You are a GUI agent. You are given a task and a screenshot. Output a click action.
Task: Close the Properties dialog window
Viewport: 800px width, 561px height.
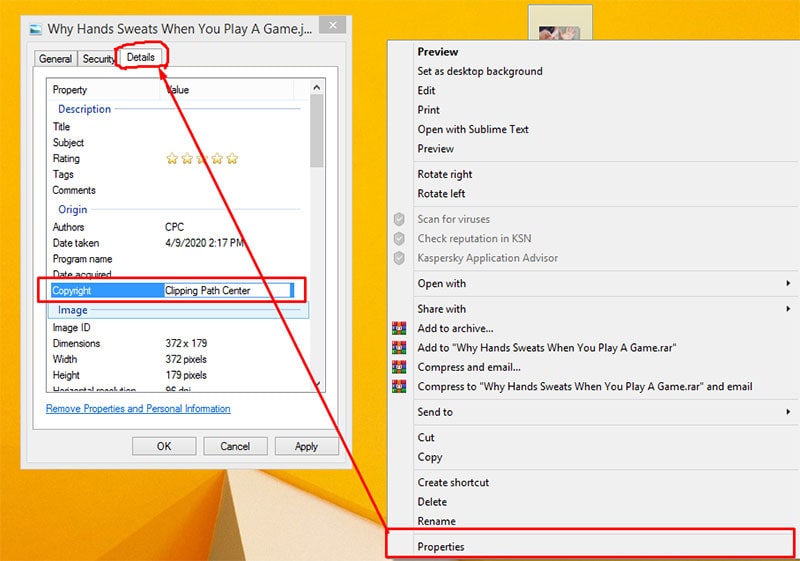click(x=333, y=25)
